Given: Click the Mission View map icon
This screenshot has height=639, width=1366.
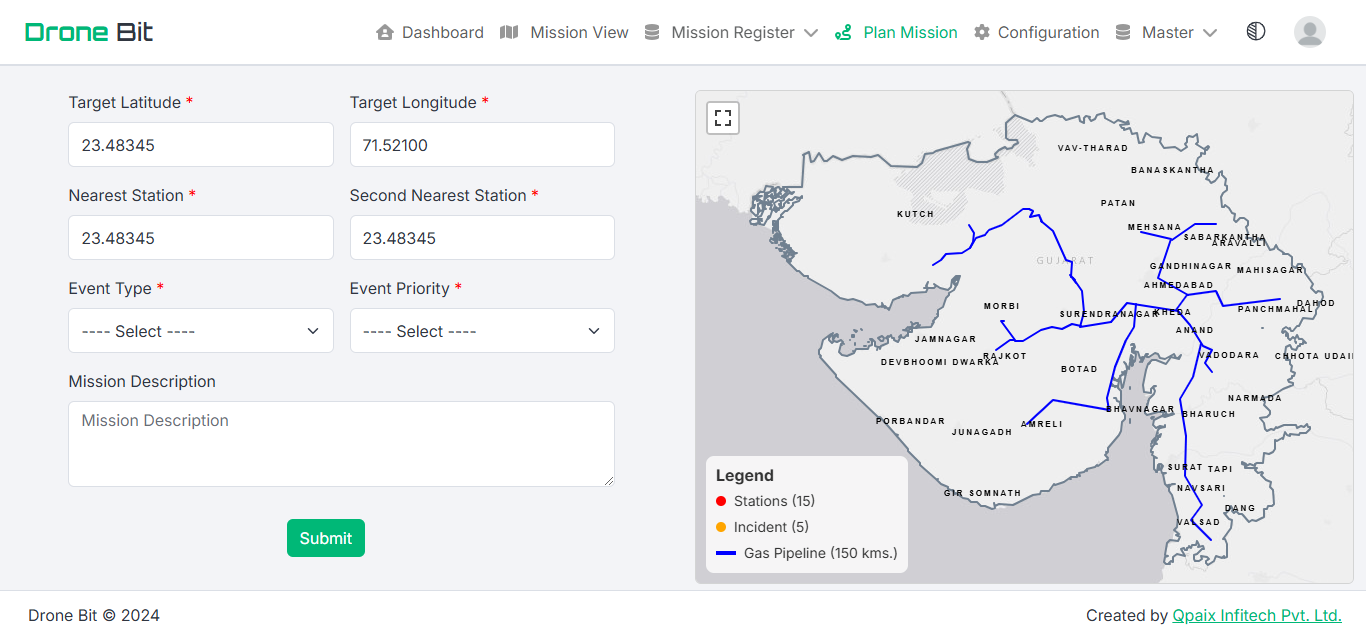Looking at the screenshot, I should 509,33.
